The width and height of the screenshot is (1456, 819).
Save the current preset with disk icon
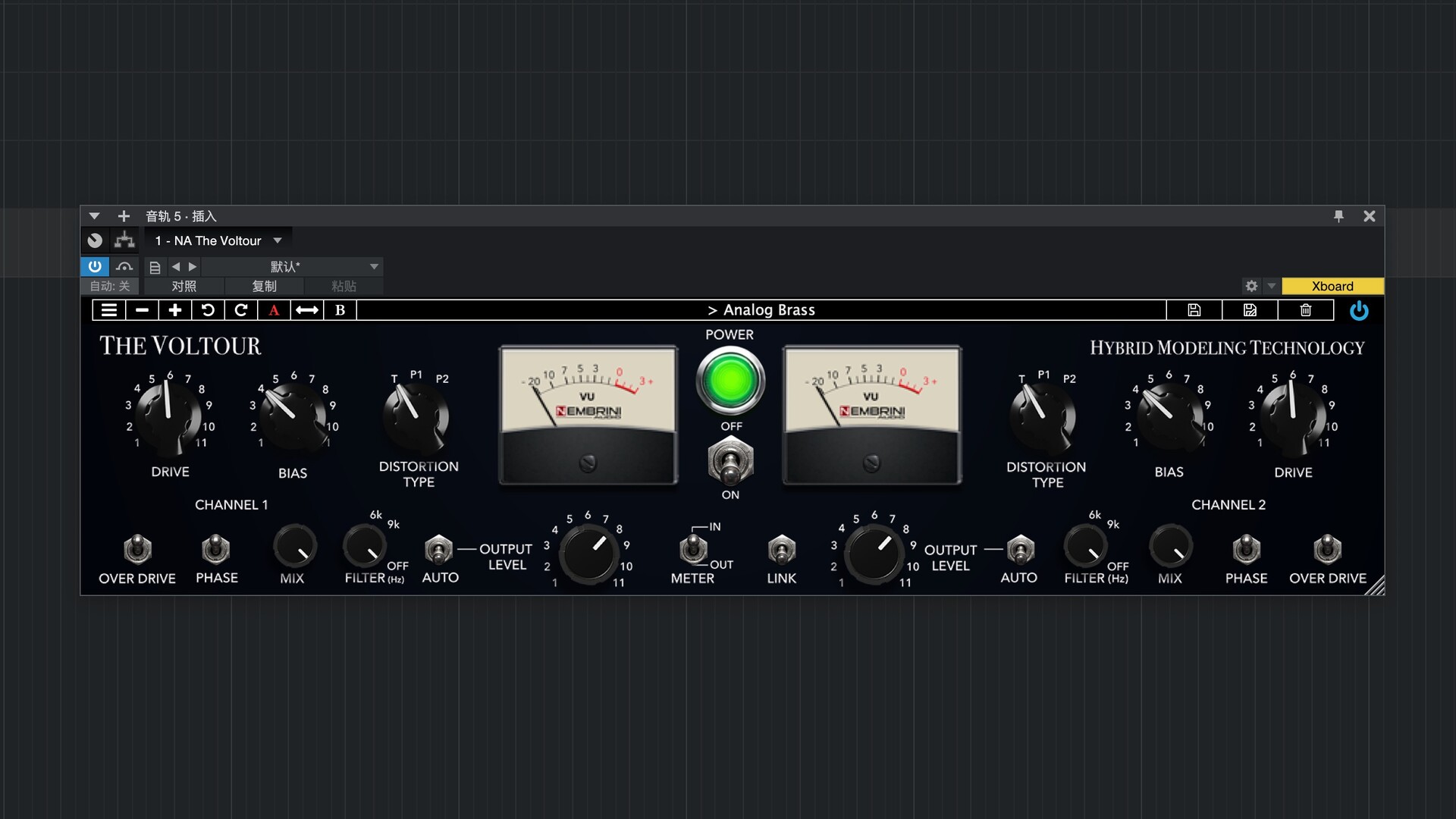pyautogui.click(x=1194, y=310)
